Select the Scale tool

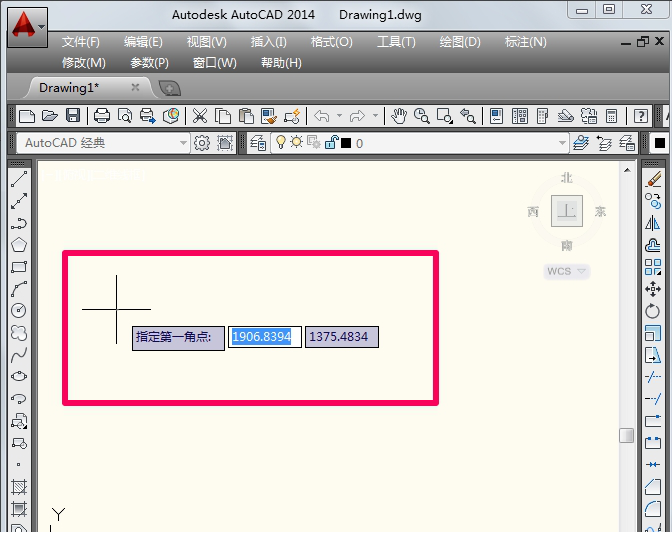pyautogui.click(x=653, y=333)
